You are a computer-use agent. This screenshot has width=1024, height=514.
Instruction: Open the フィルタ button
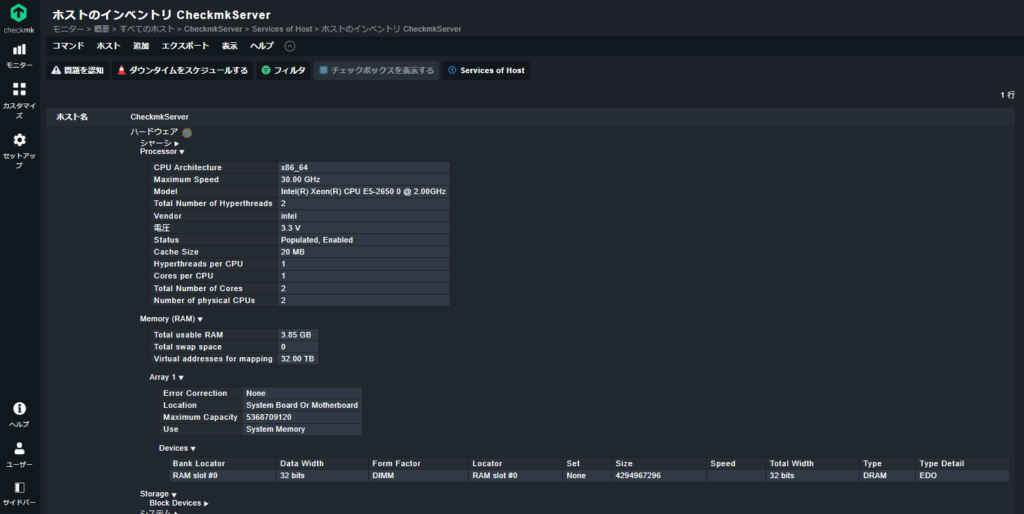[x=283, y=71]
